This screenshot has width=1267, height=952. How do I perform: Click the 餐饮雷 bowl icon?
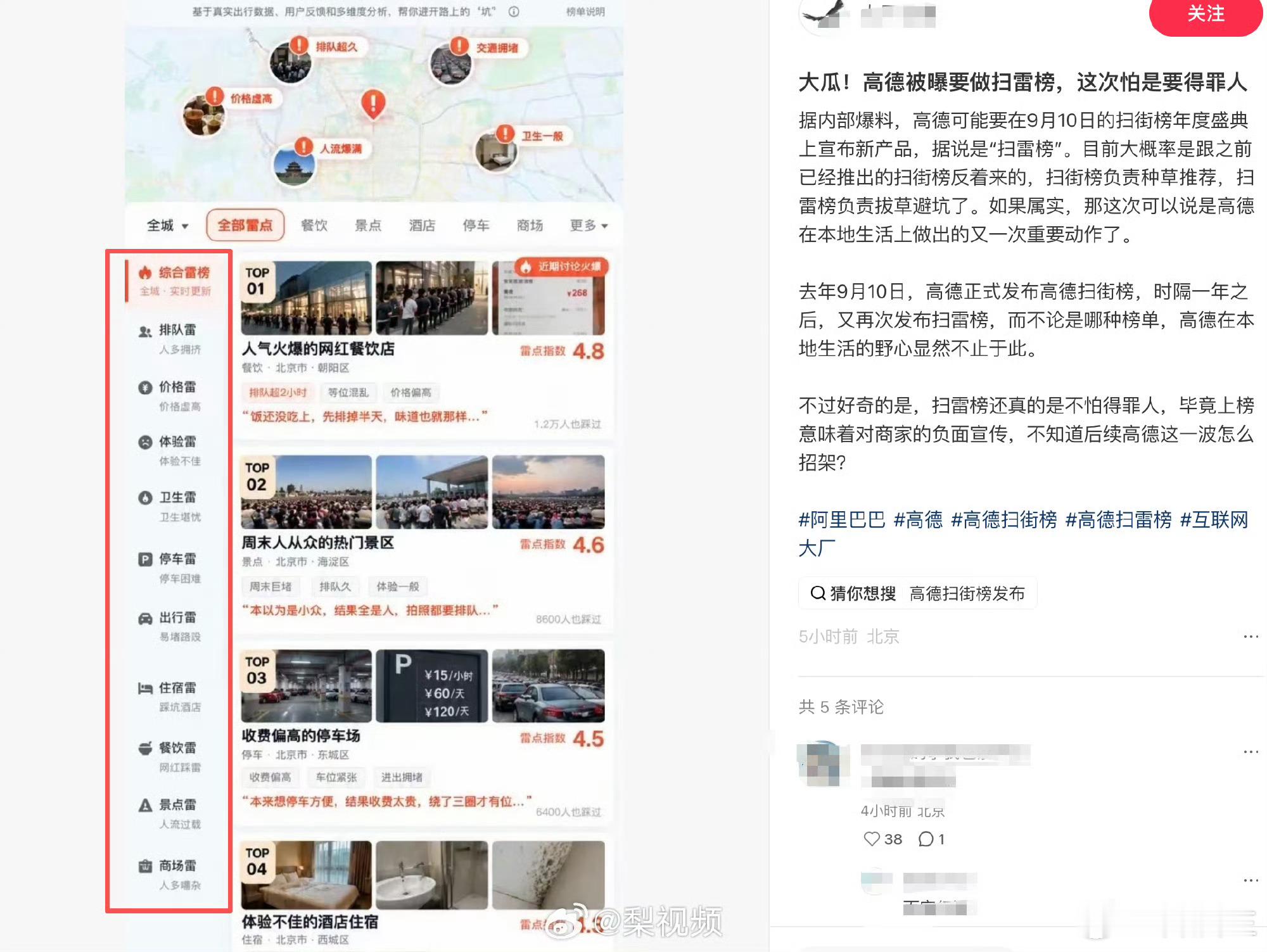coord(145,749)
